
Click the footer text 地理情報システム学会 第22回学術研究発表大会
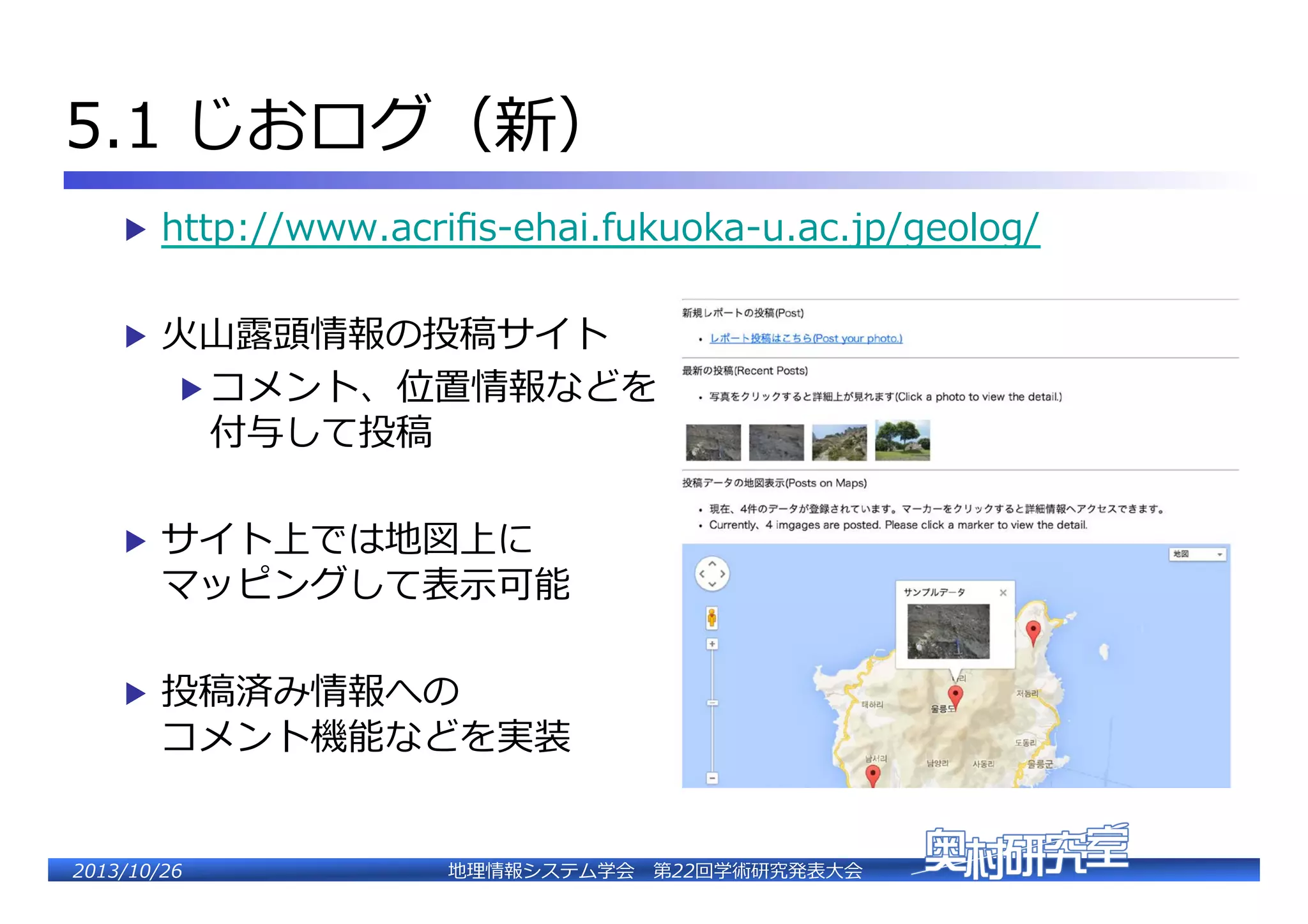point(655,871)
